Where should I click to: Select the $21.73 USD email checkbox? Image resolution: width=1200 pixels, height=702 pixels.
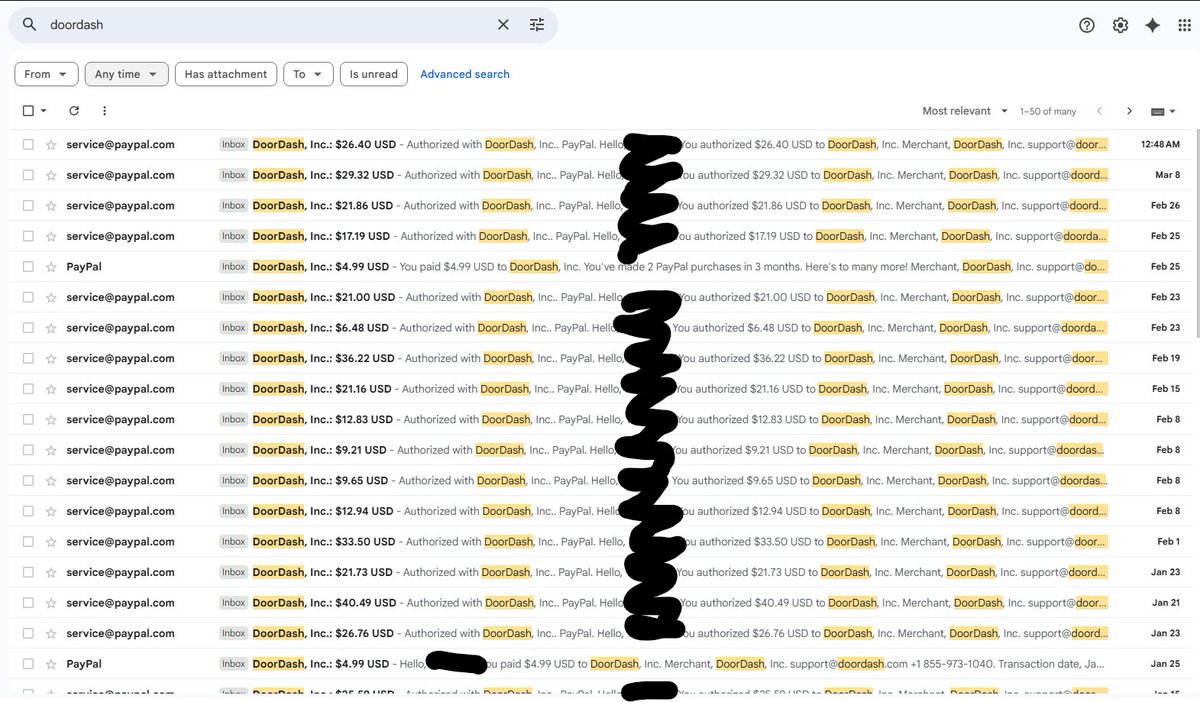point(28,572)
